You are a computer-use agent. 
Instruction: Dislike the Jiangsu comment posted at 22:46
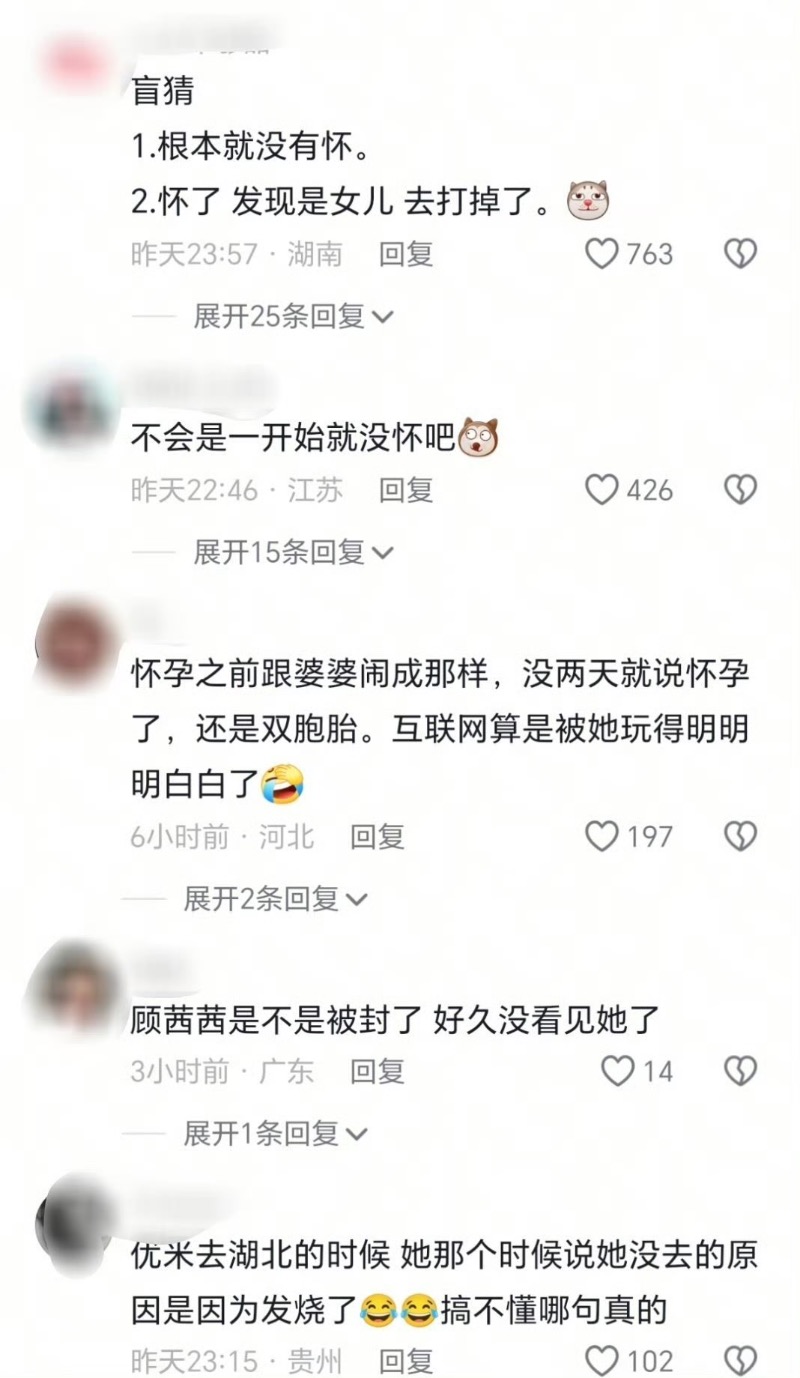(740, 490)
